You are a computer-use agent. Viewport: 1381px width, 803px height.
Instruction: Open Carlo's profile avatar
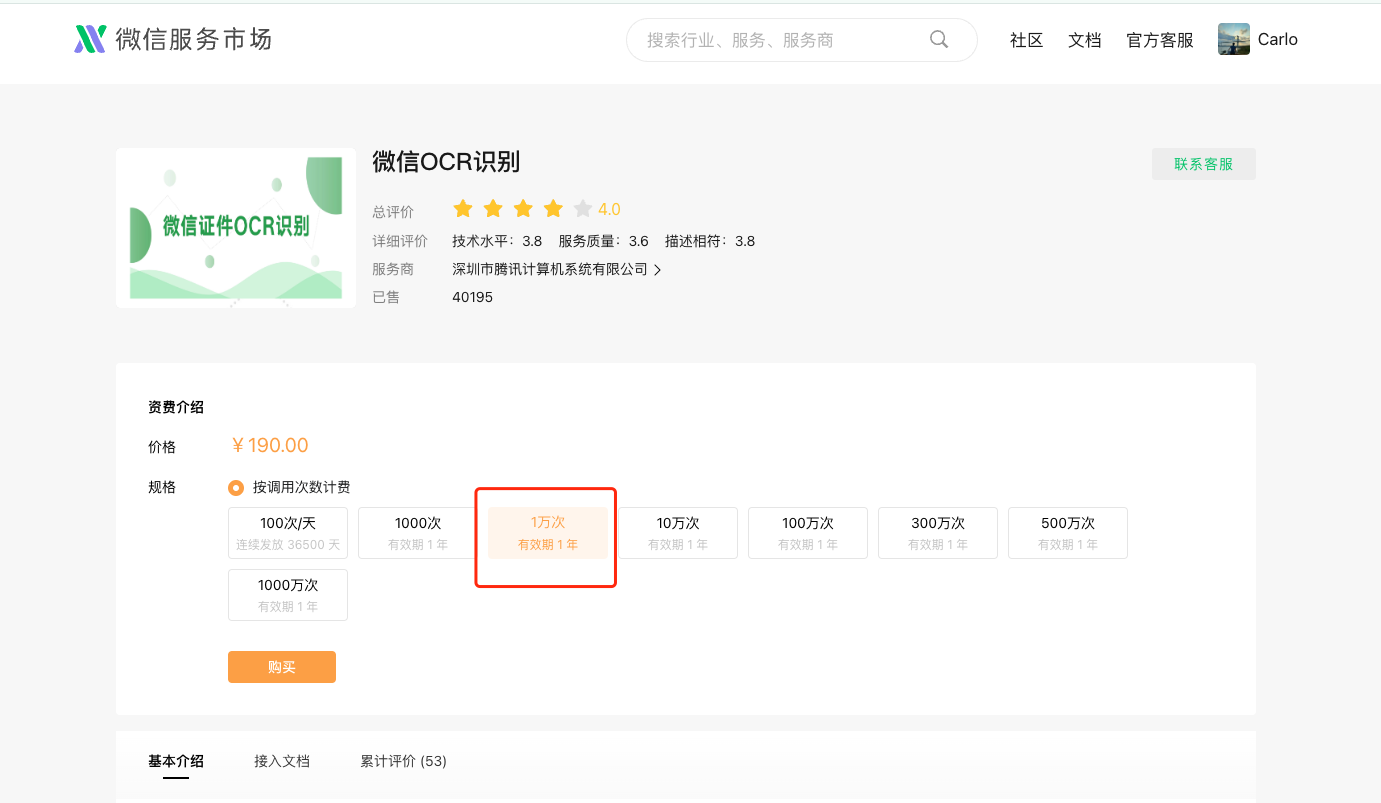(1234, 39)
